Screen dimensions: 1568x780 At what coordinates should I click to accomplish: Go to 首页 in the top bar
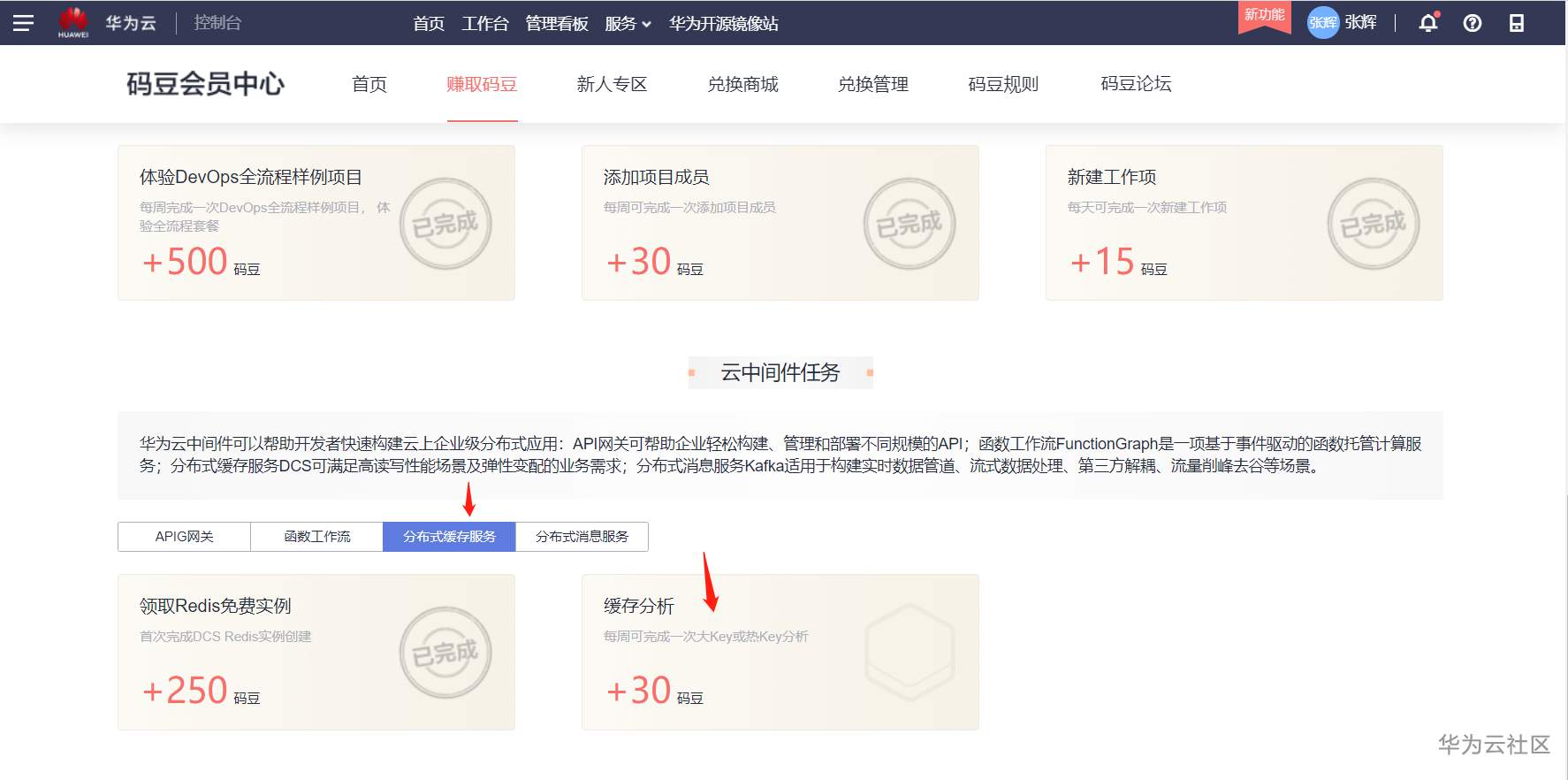[429, 24]
